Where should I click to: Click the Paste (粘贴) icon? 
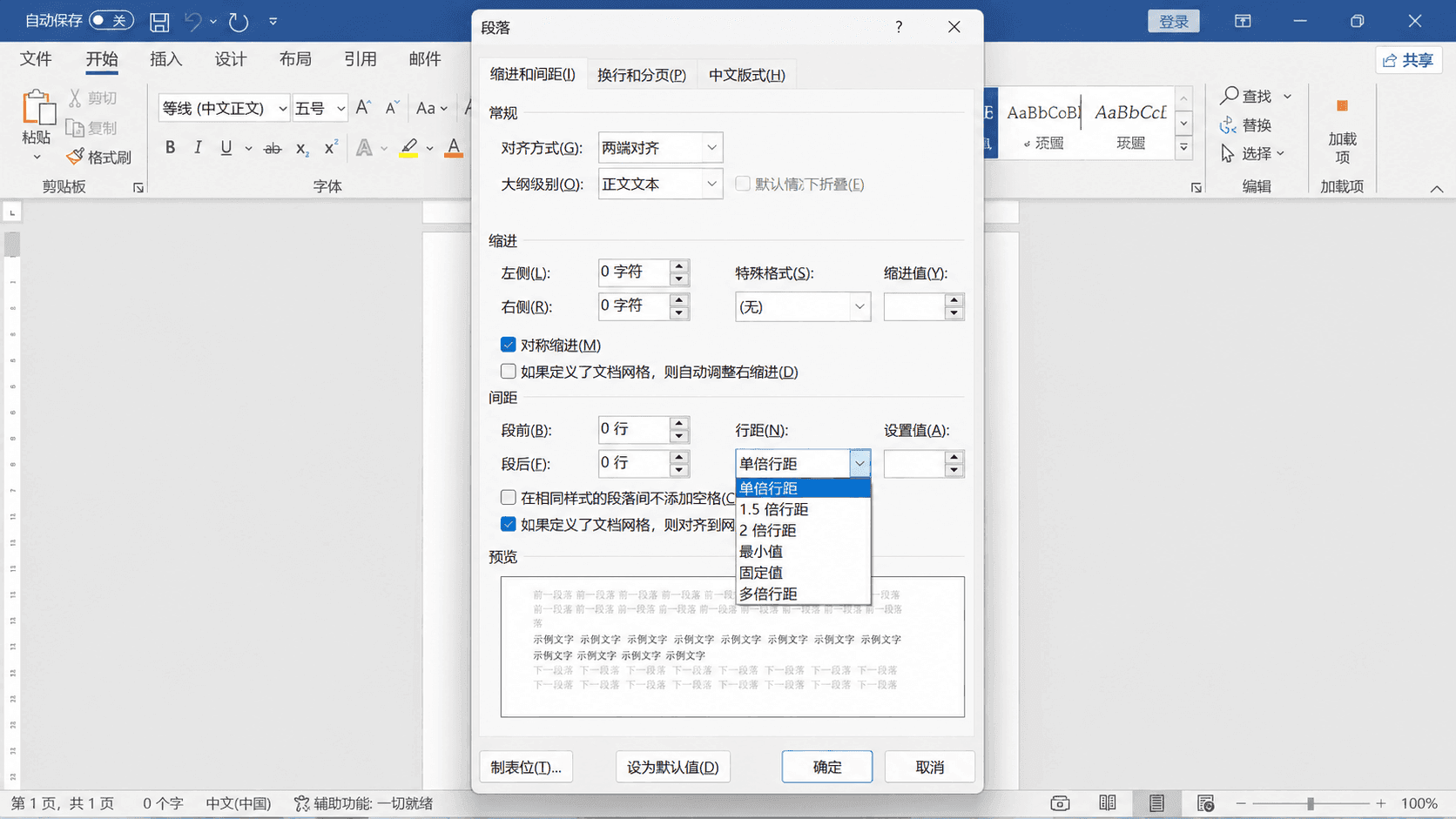point(37,108)
